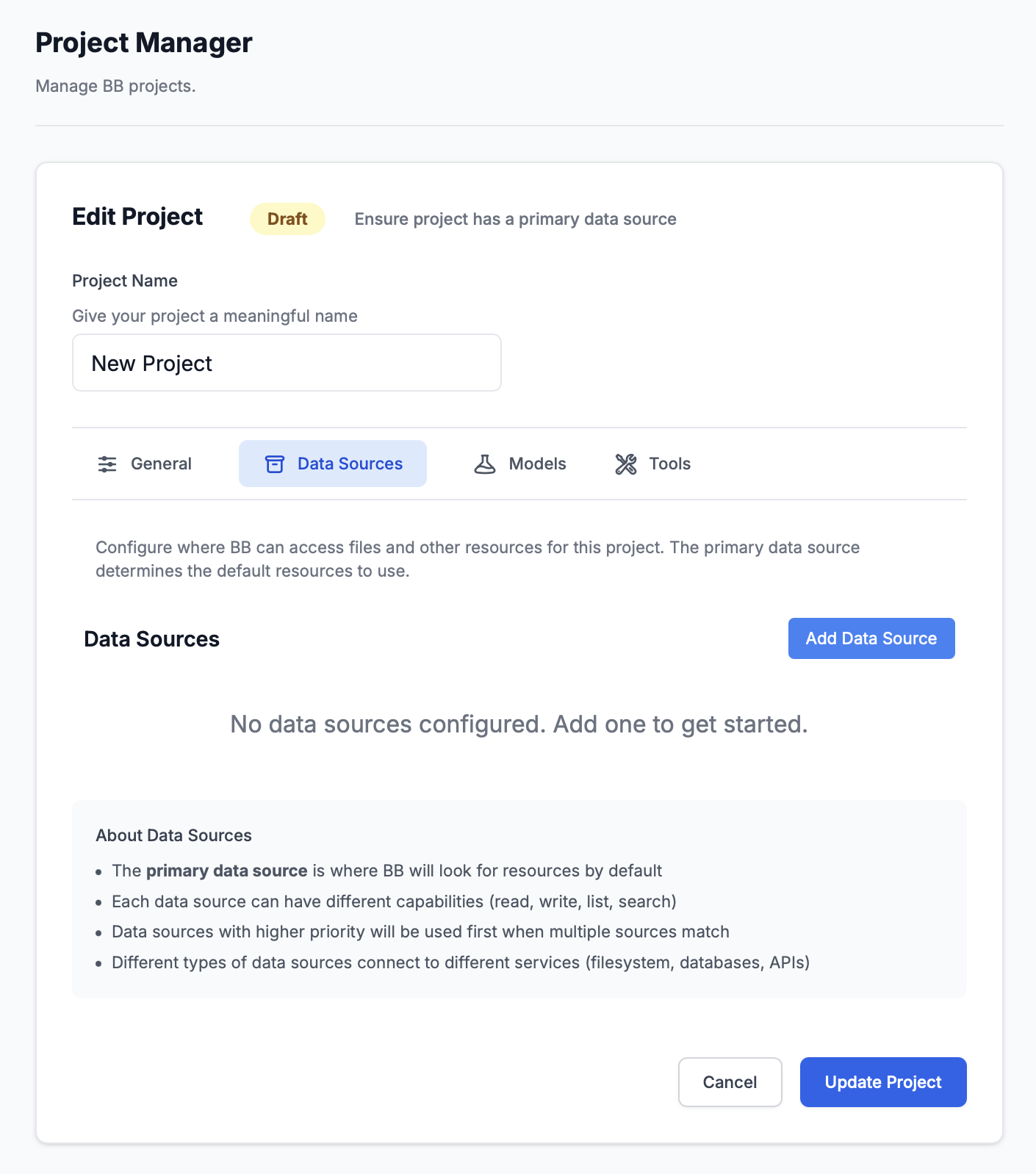Click the About Data Sources info heading
1036x1174 pixels.
click(173, 835)
